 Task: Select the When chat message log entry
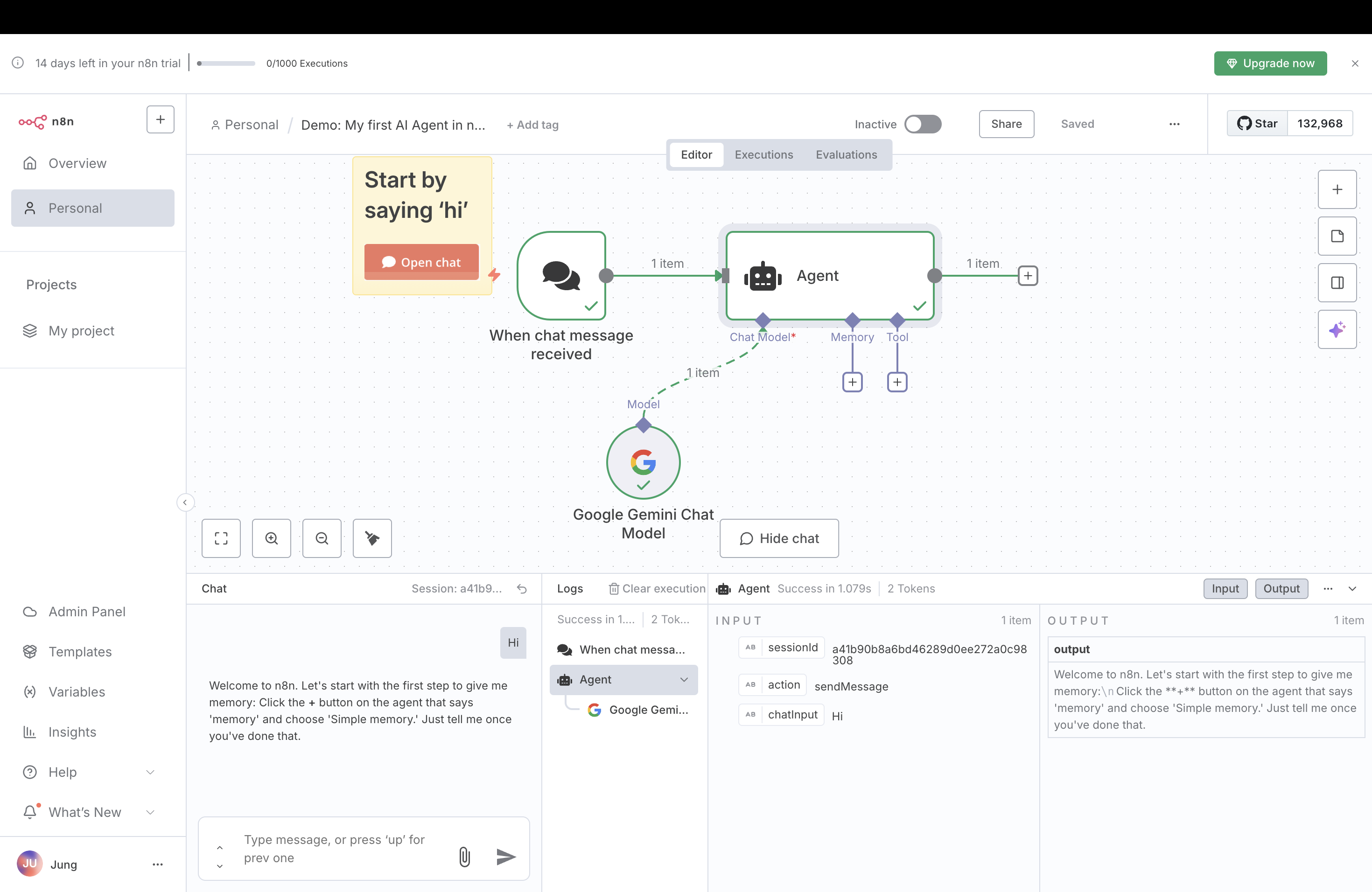(x=624, y=649)
